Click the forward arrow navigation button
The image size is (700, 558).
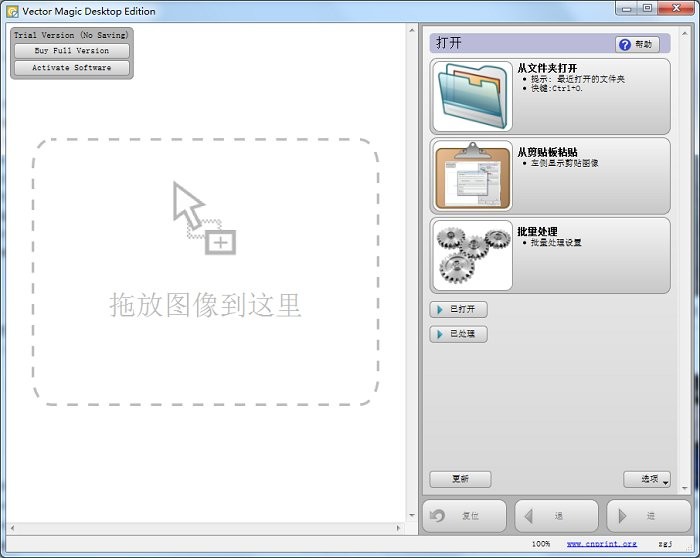(x=649, y=516)
